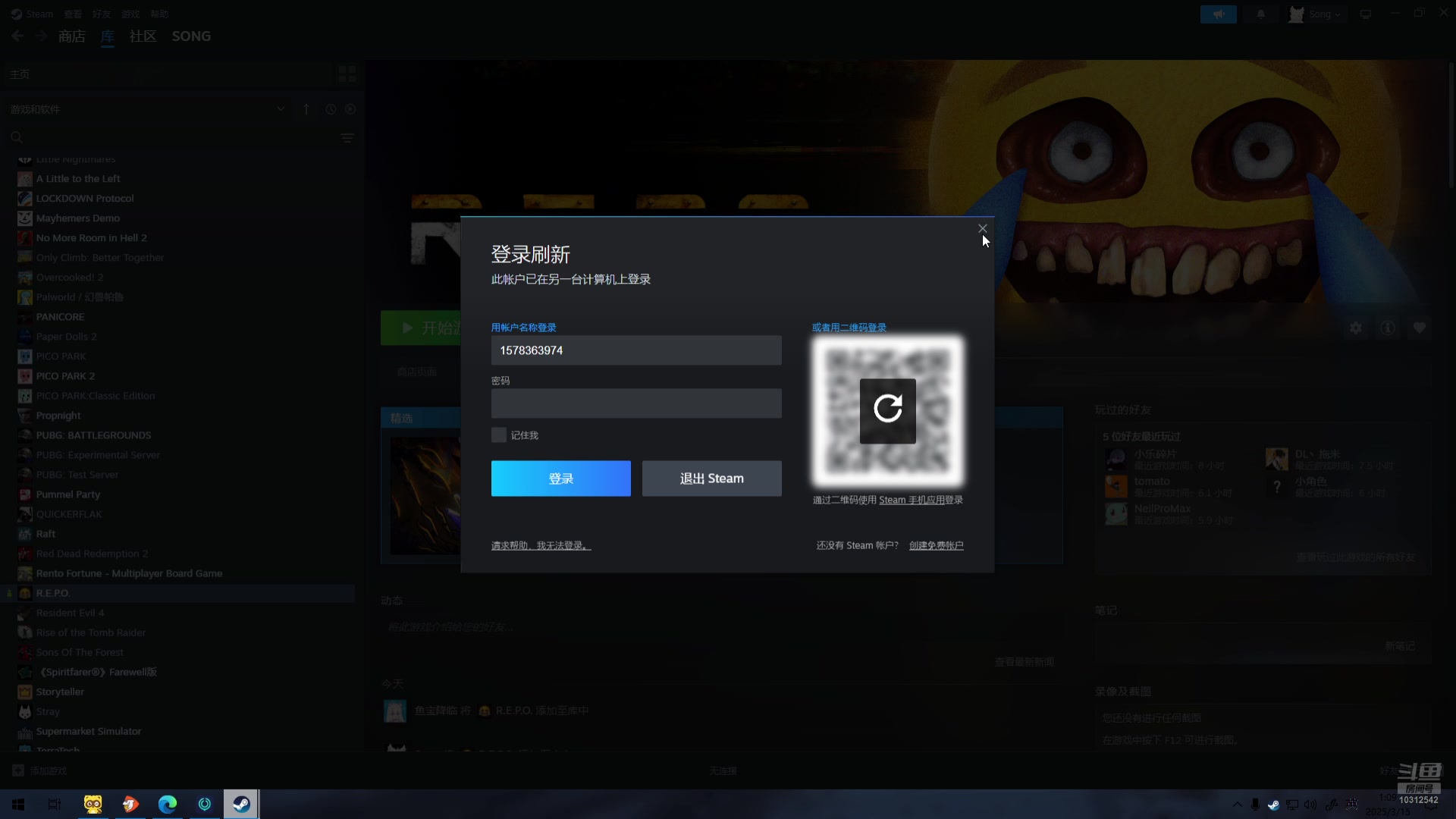Click the Big Picture mode monitor icon
Image resolution: width=1456 pixels, height=819 pixels.
point(1365,14)
